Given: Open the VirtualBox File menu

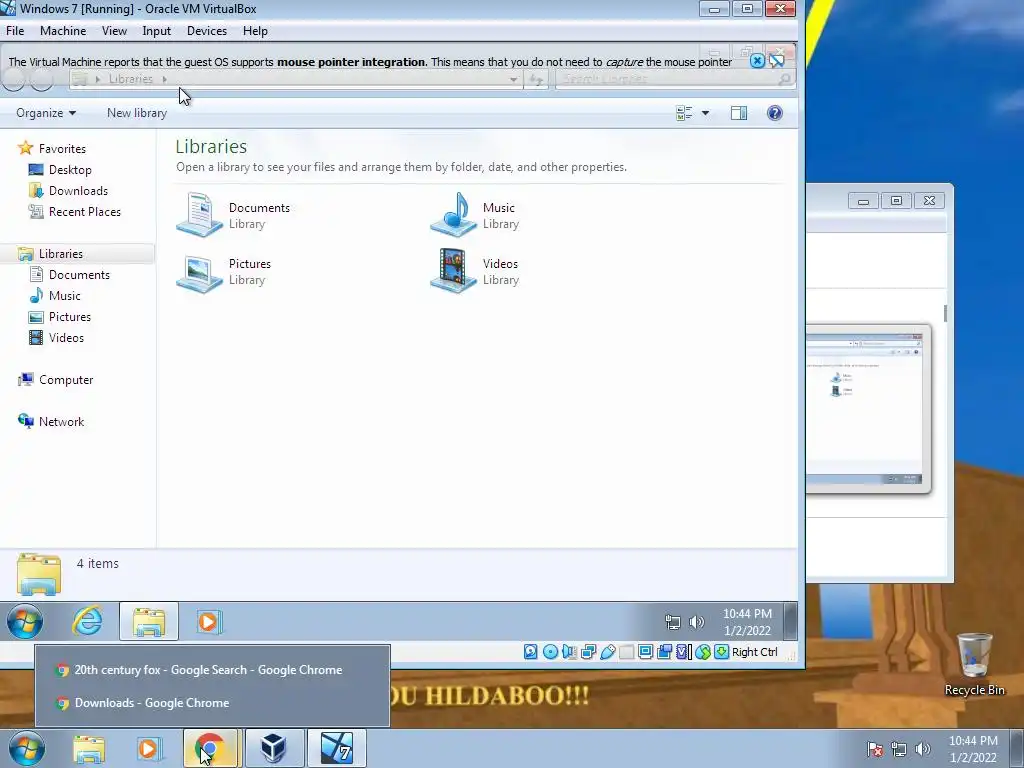Looking at the screenshot, I should click(15, 31).
